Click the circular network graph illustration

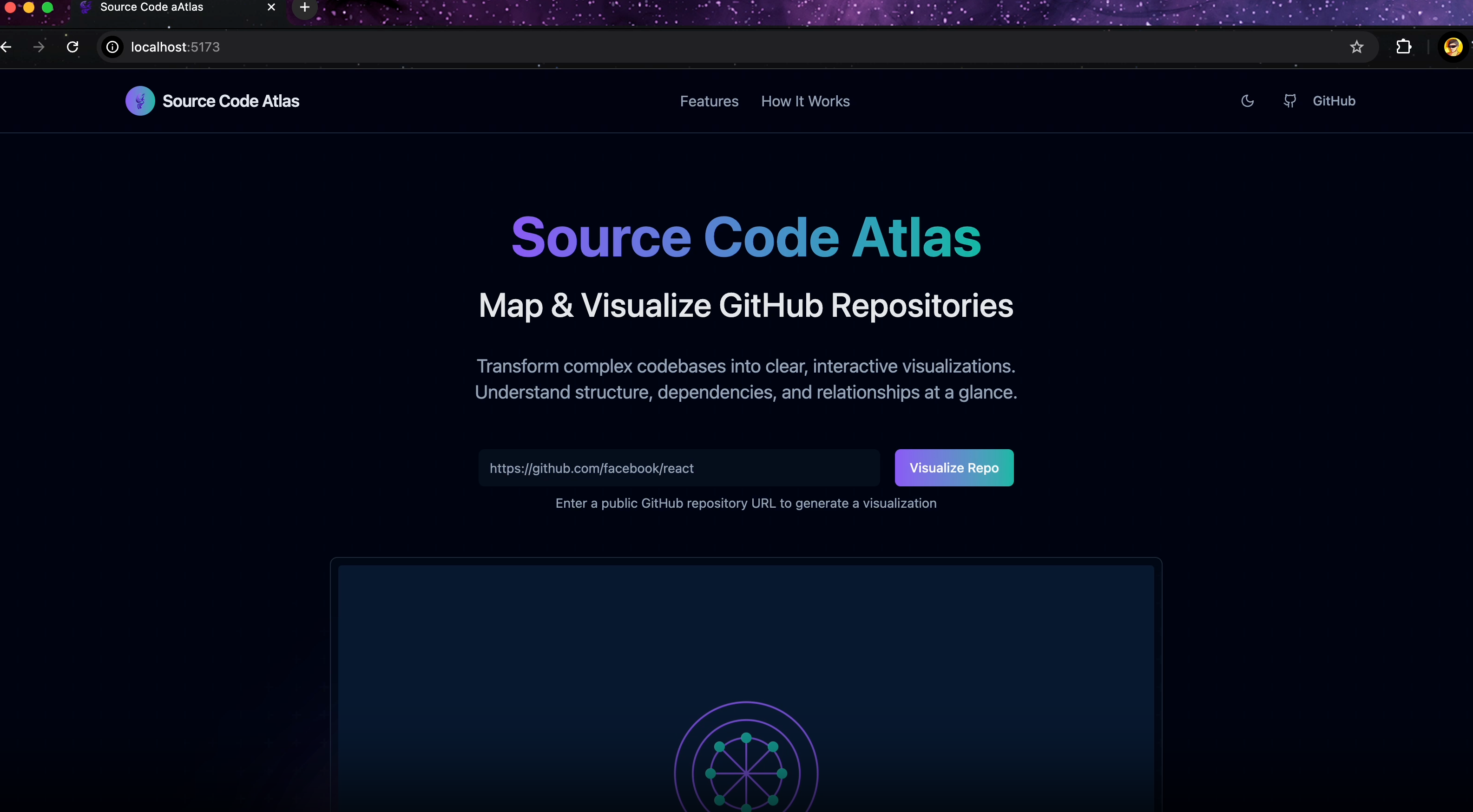click(x=746, y=772)
